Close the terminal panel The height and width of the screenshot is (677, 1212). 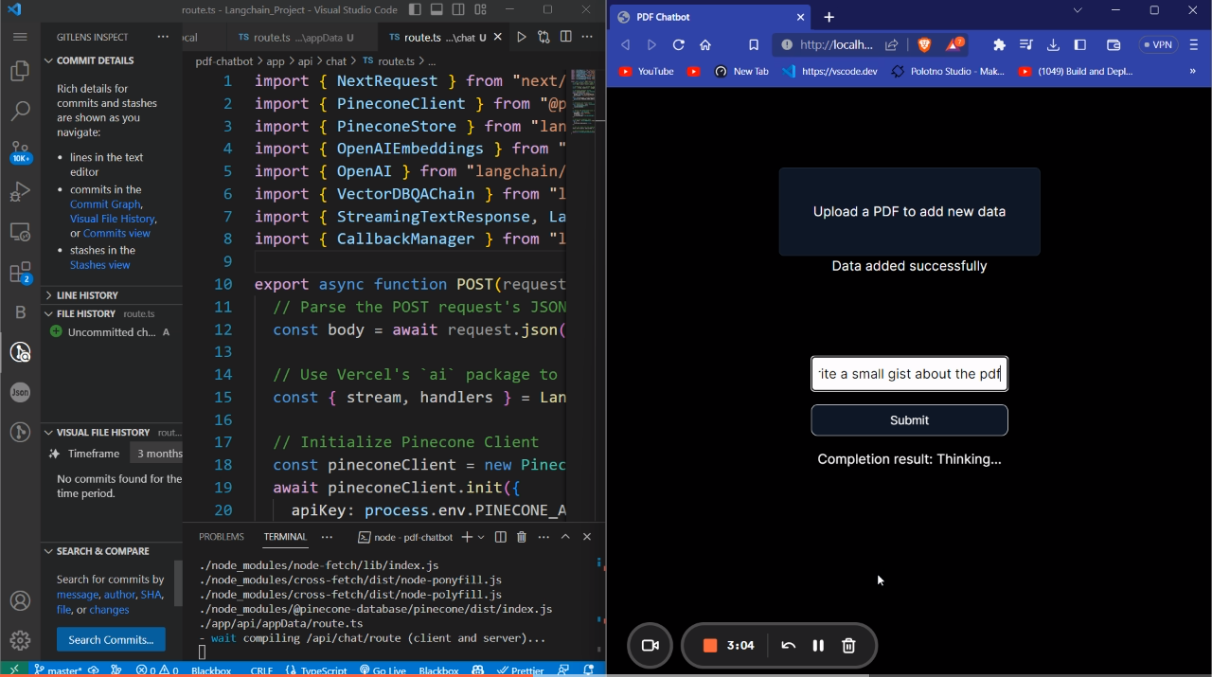pos(587,537)
